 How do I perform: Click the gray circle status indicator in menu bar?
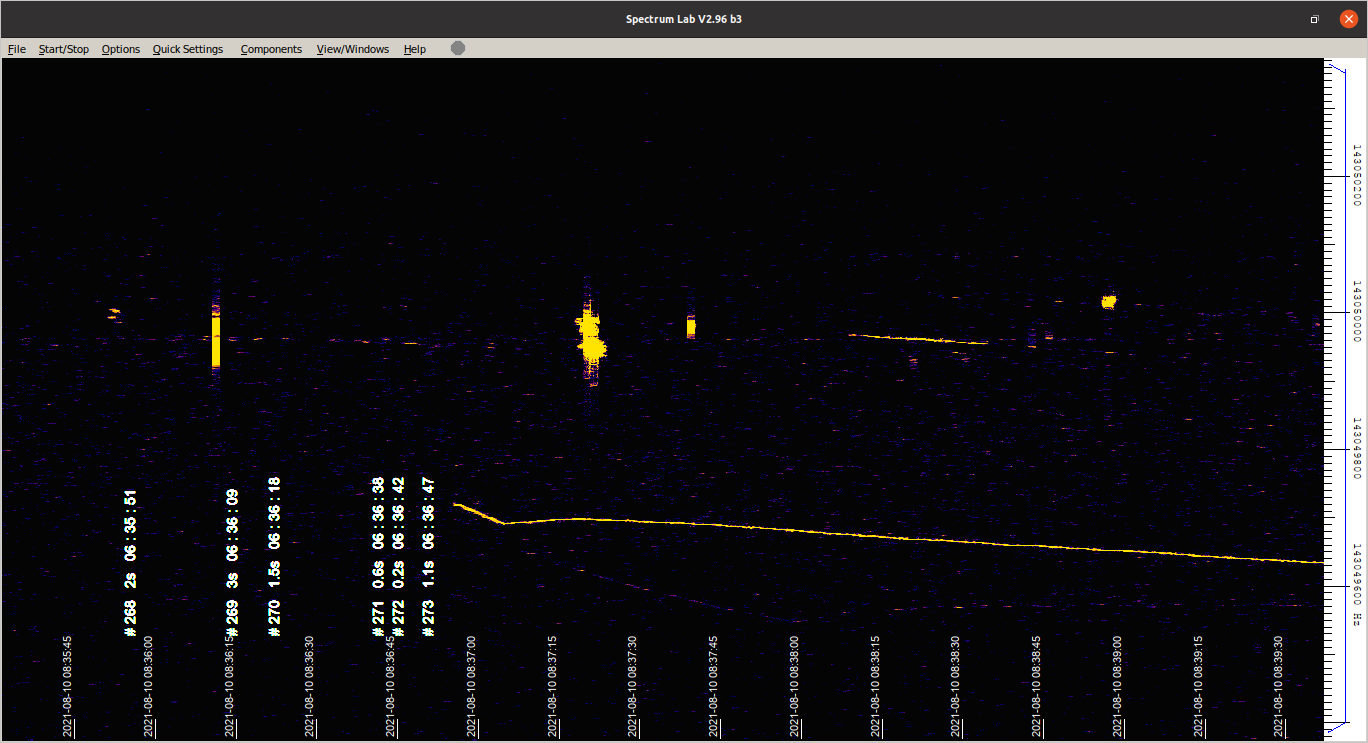pyautogui.click(x=458, y=48)
